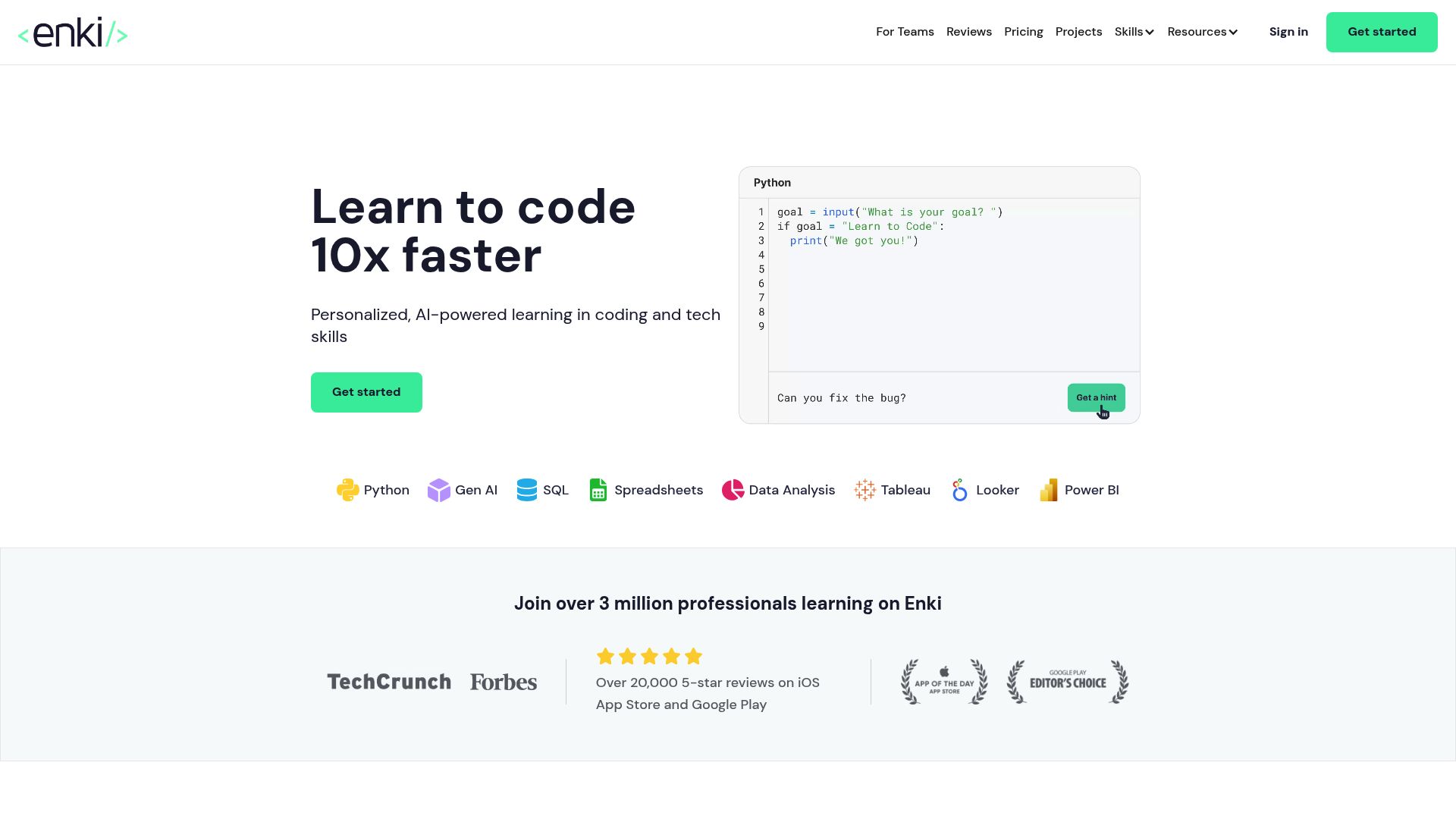Click the Python snake icon
Screen dimensions: 1456x819
click(x=347, y=490)
